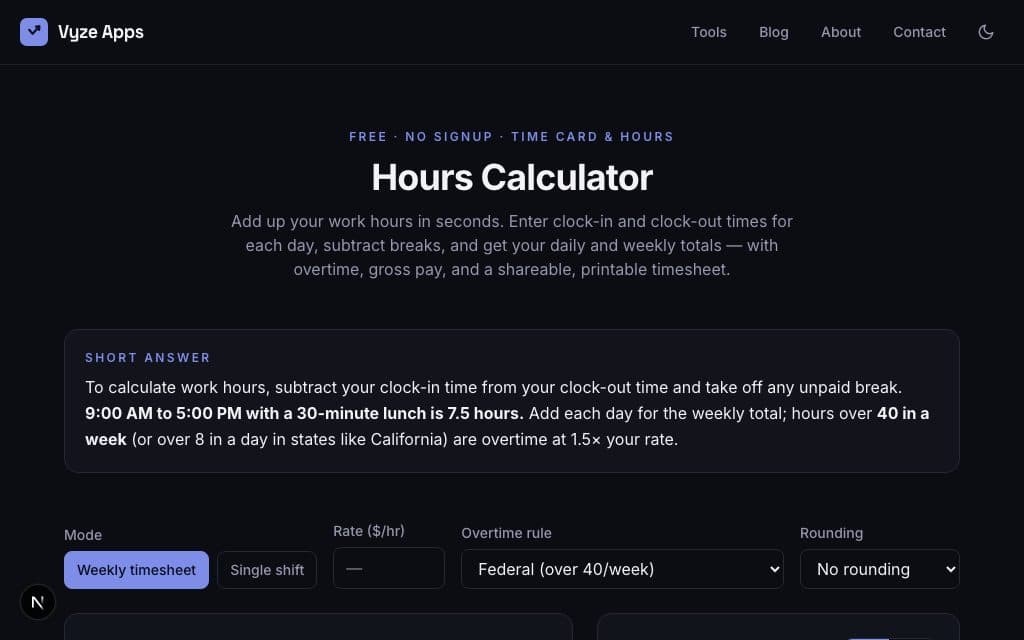Visit the Contact page

[920, 32]
